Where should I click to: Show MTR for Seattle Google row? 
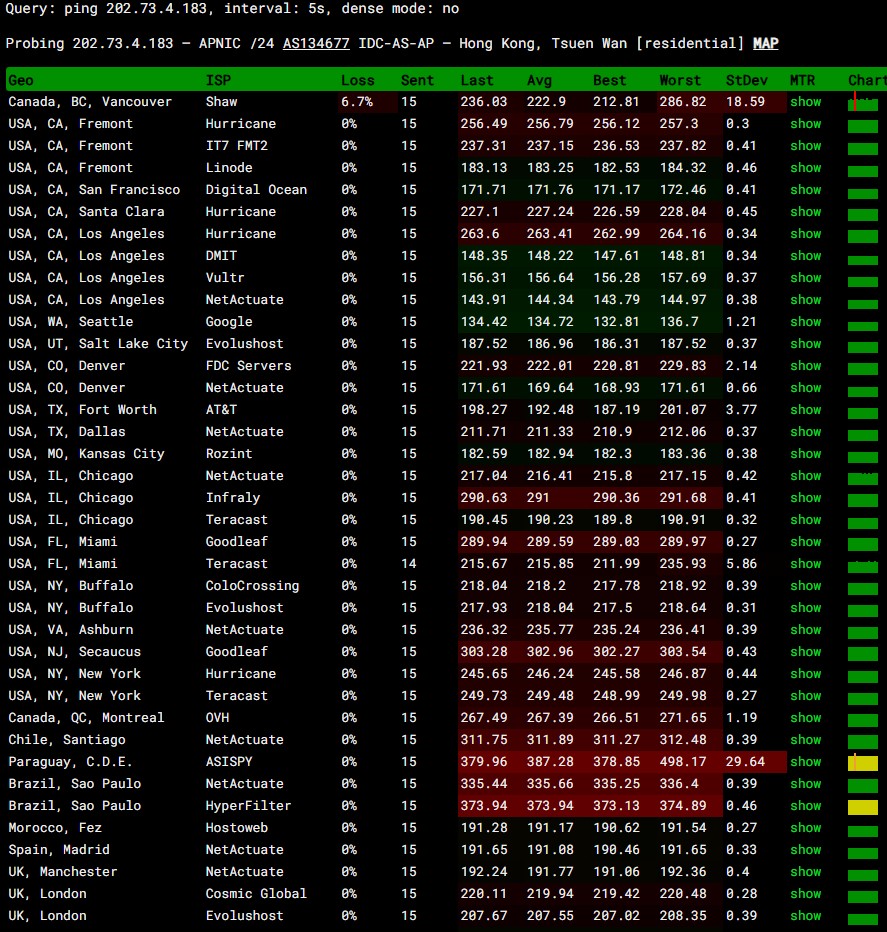806,322
